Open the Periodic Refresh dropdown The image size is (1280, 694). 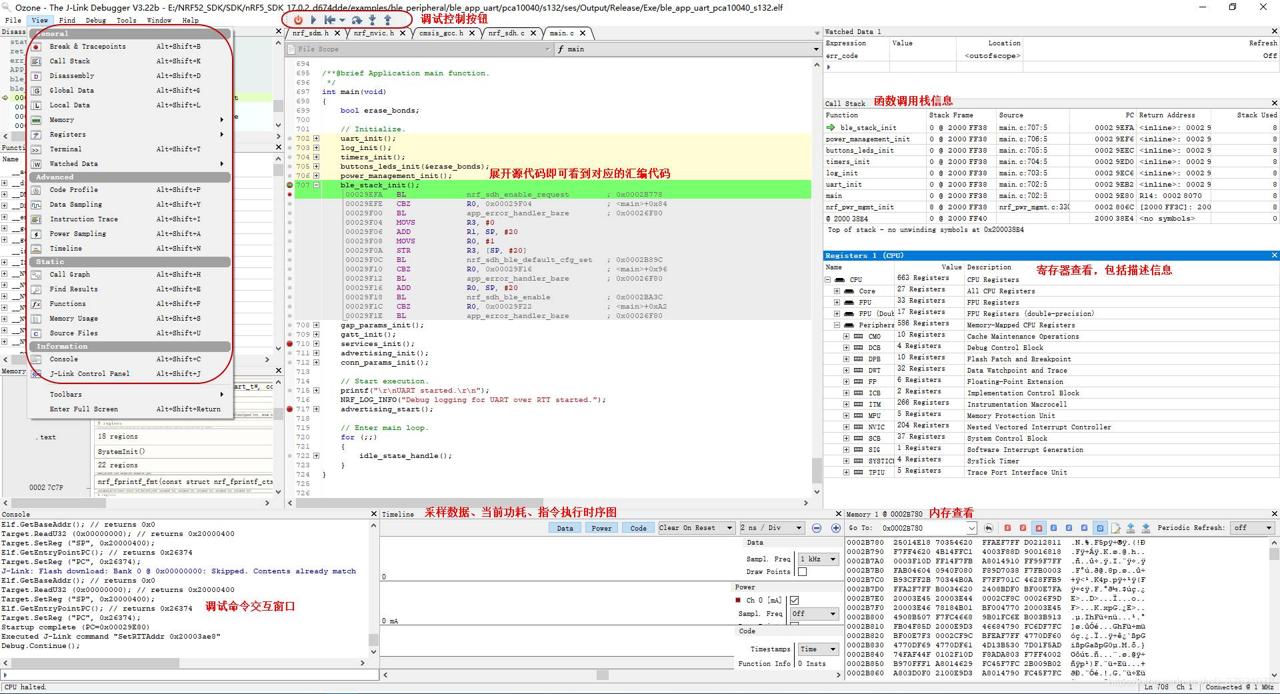pos(1252,528)
